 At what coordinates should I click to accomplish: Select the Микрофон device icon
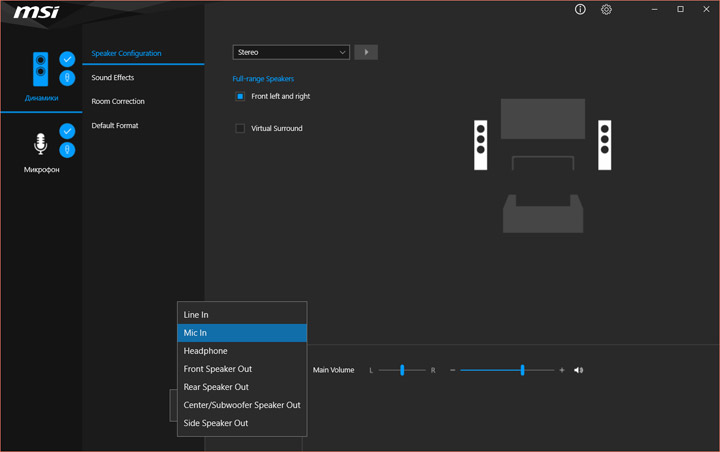(40, 143)
